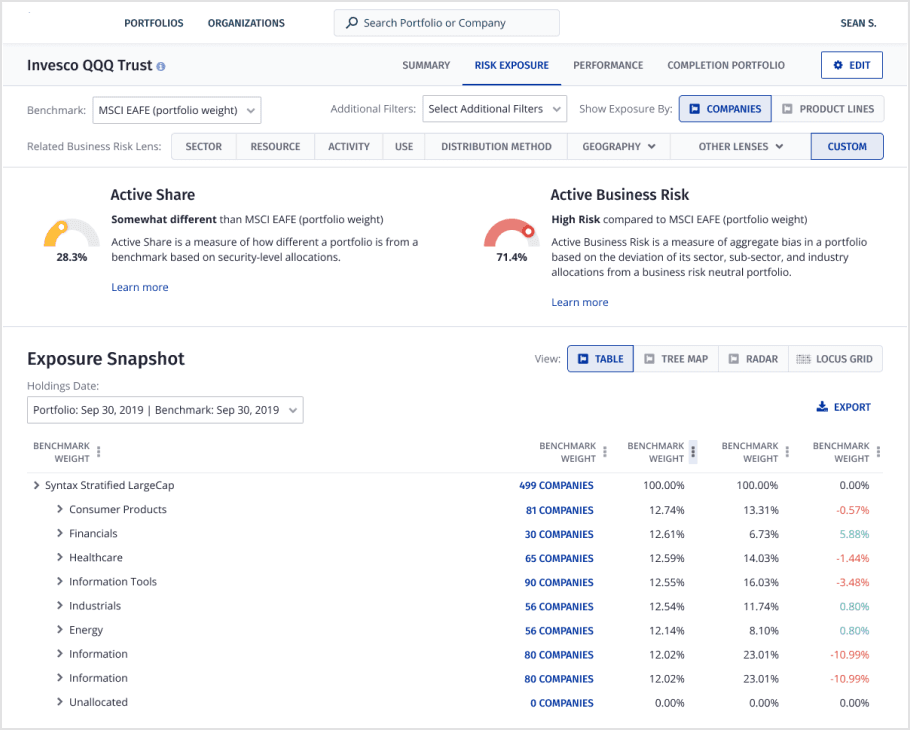
Task: Open the column menu dots for the first Benchmark Weight header
Action: pos(99,451)
